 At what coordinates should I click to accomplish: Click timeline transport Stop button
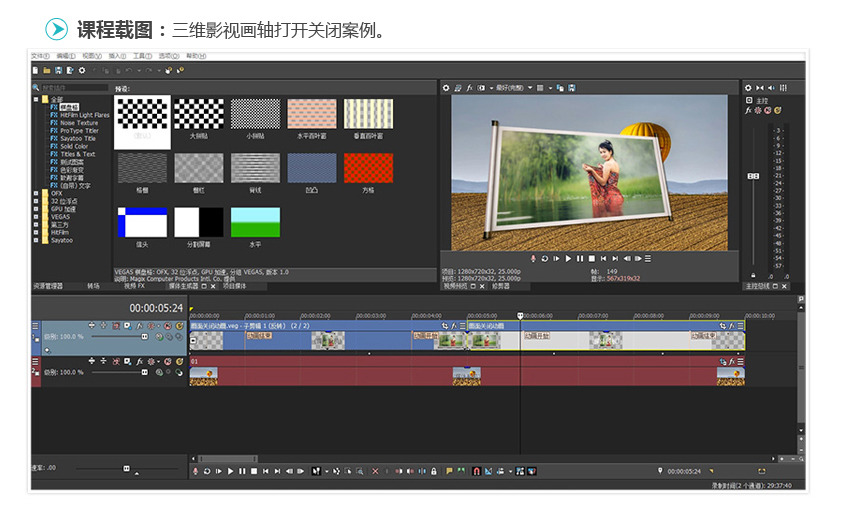[x=254, y=471]
